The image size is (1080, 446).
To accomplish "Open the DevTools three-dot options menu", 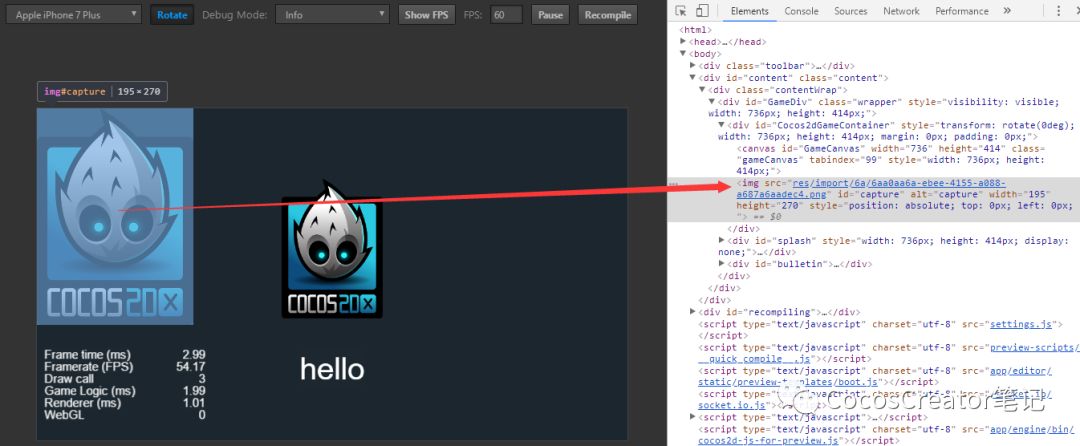I will [x=1059, y=10].
